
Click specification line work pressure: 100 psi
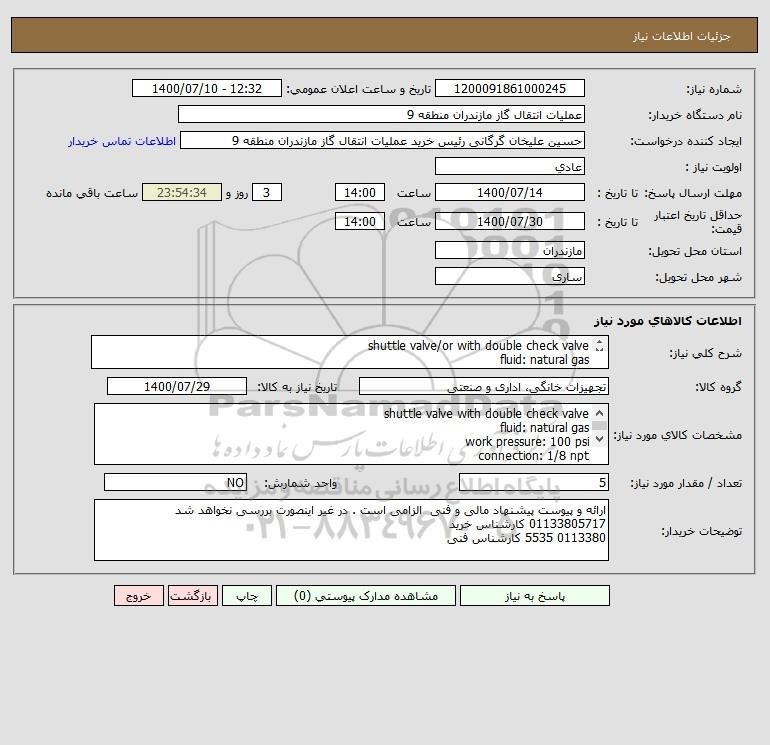click(527, 442)
